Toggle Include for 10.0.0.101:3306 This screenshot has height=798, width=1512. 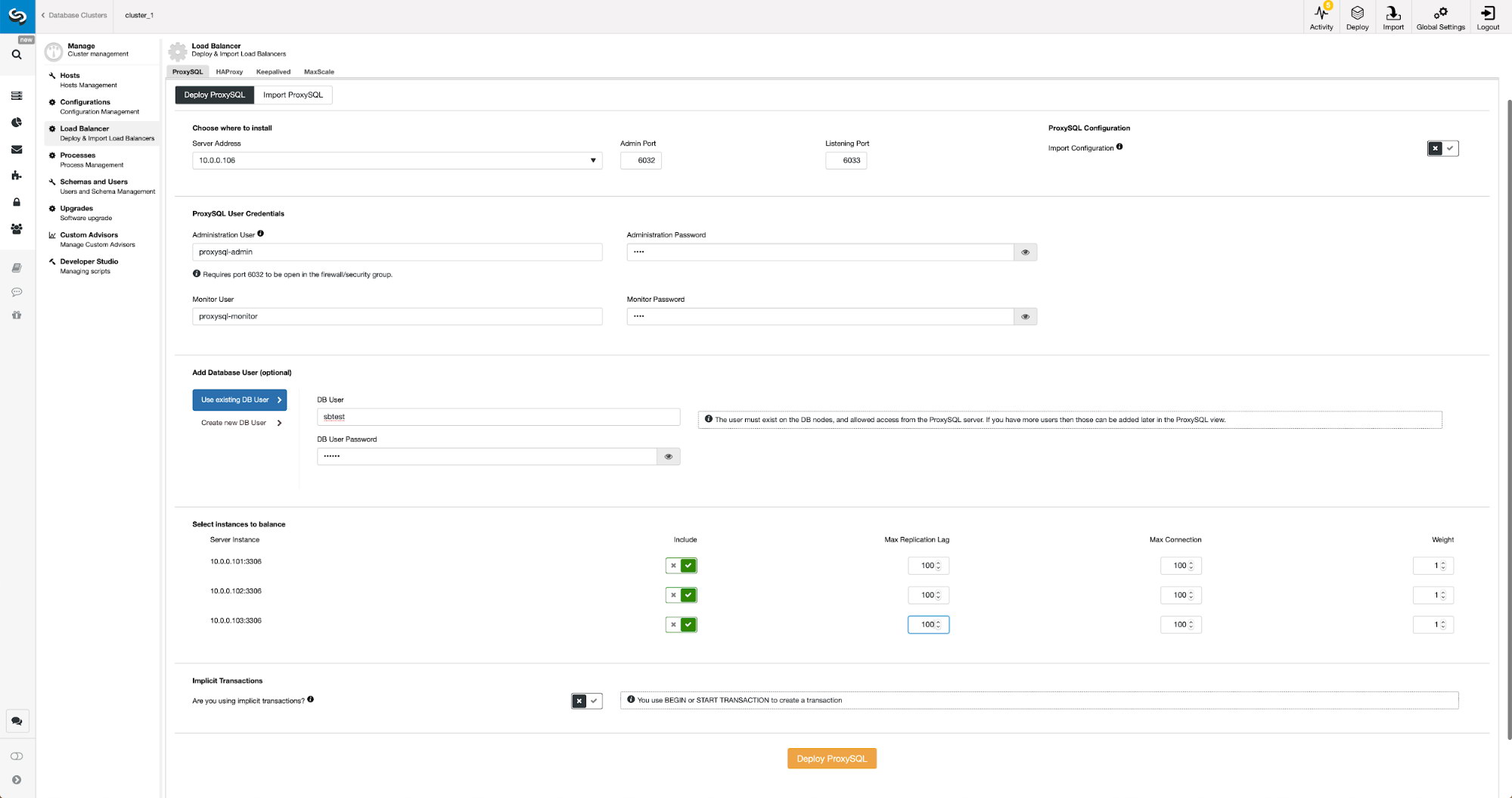tap(681, 566)
